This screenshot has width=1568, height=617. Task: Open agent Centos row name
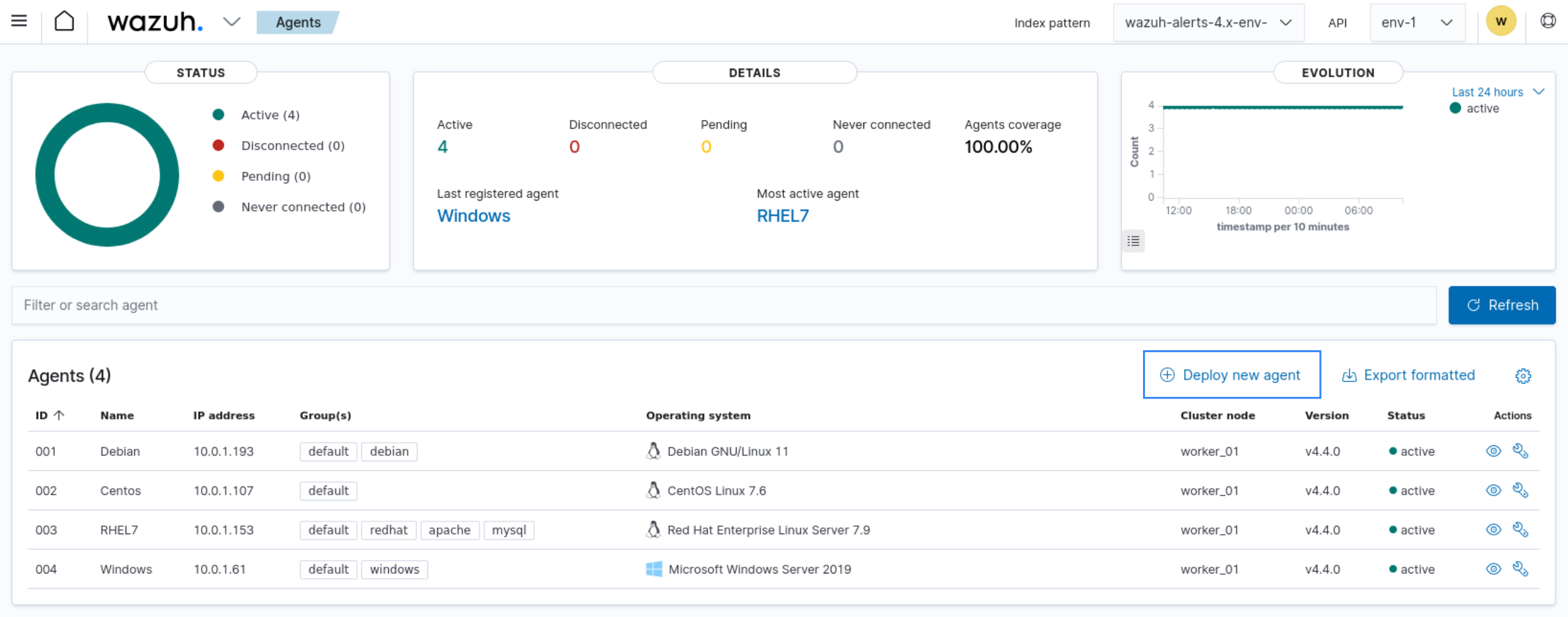pos(120,491)
